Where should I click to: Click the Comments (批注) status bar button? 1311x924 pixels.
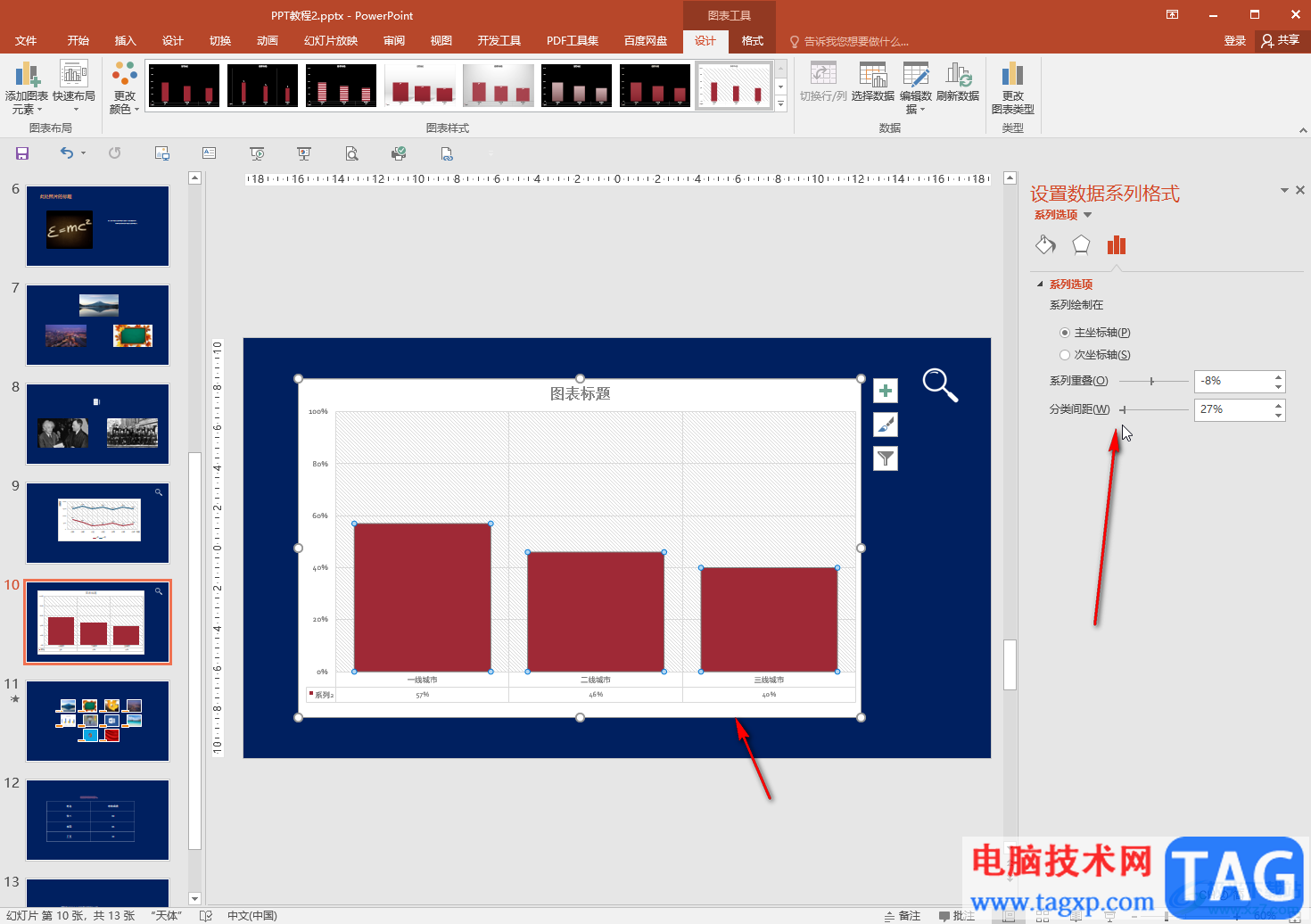[x=957, y=916]
